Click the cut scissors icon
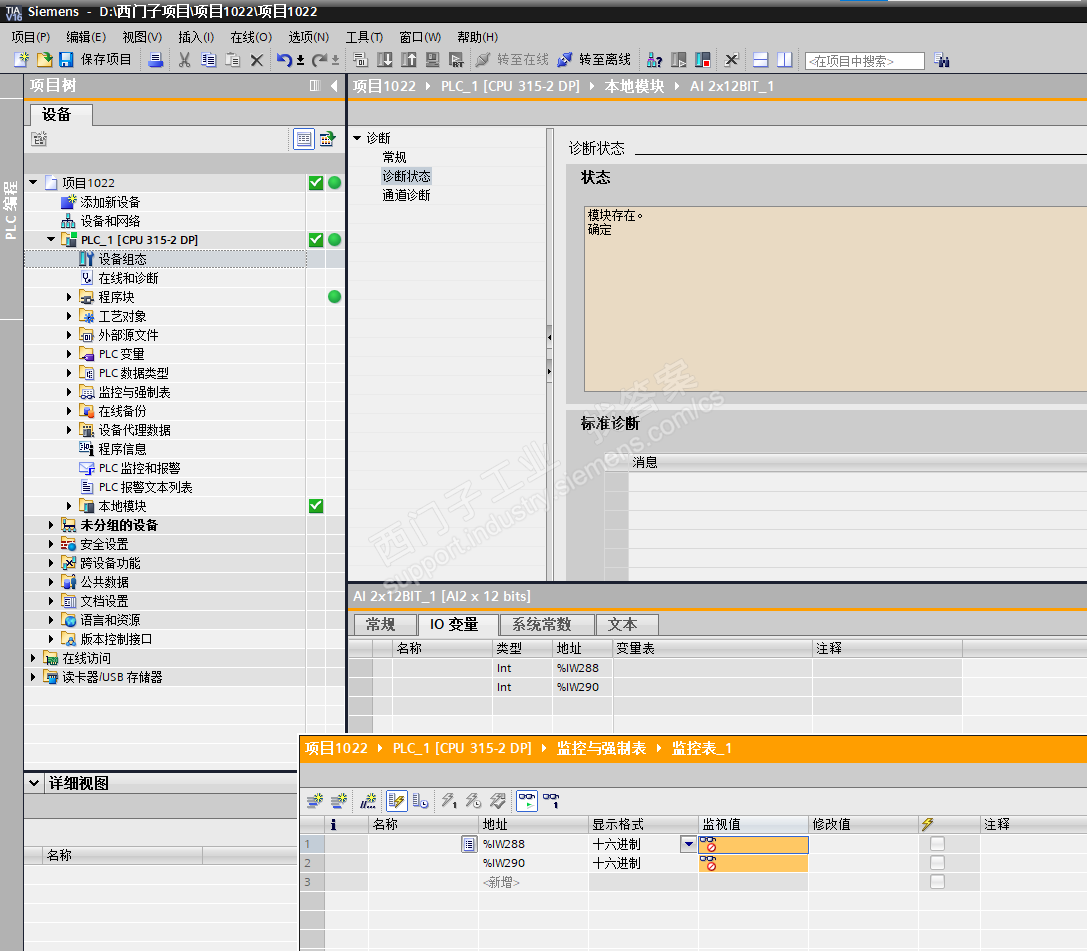The image size is (1087, 951). tap(184, 60)
